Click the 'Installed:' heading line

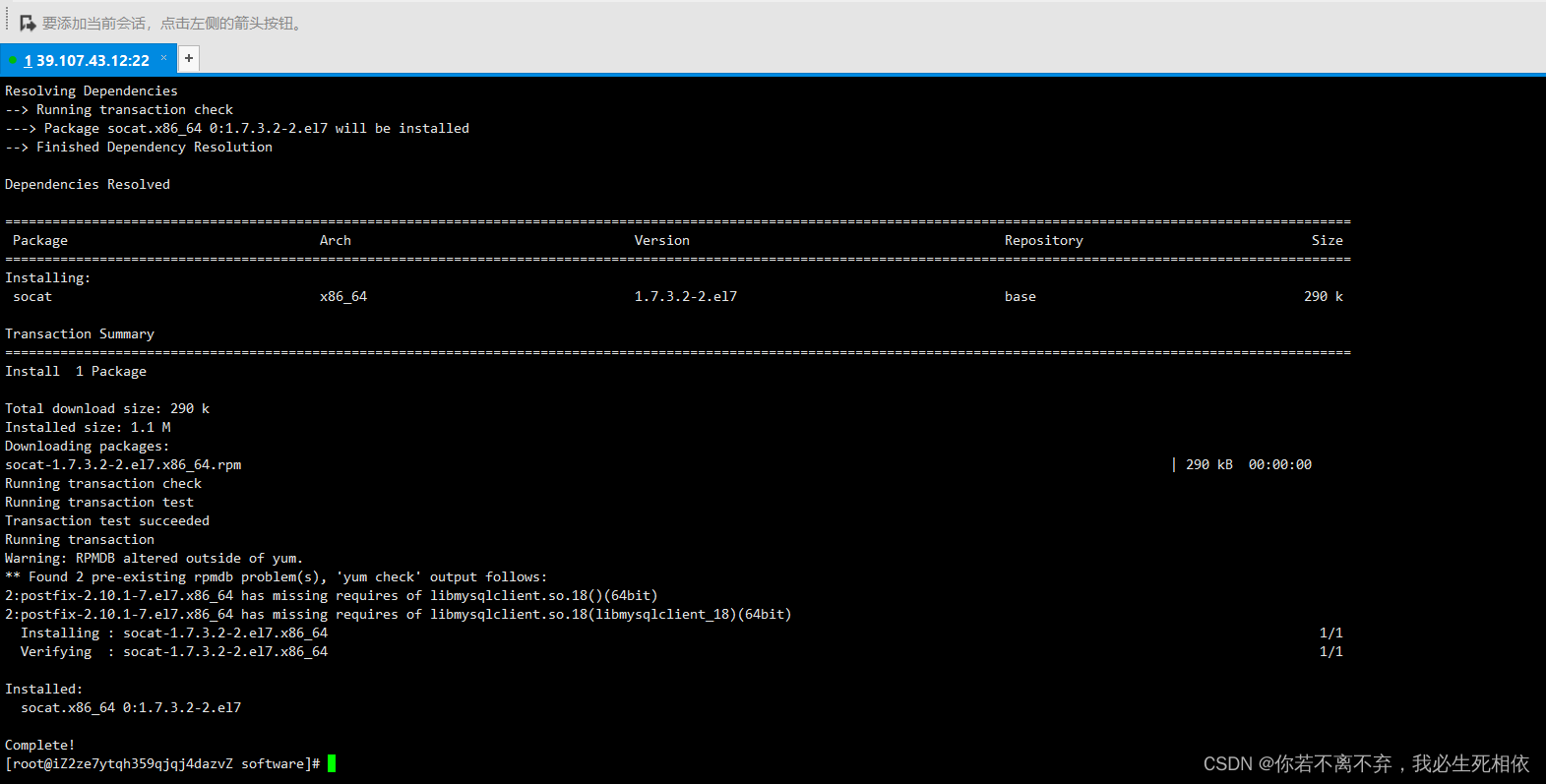[44, 689]
